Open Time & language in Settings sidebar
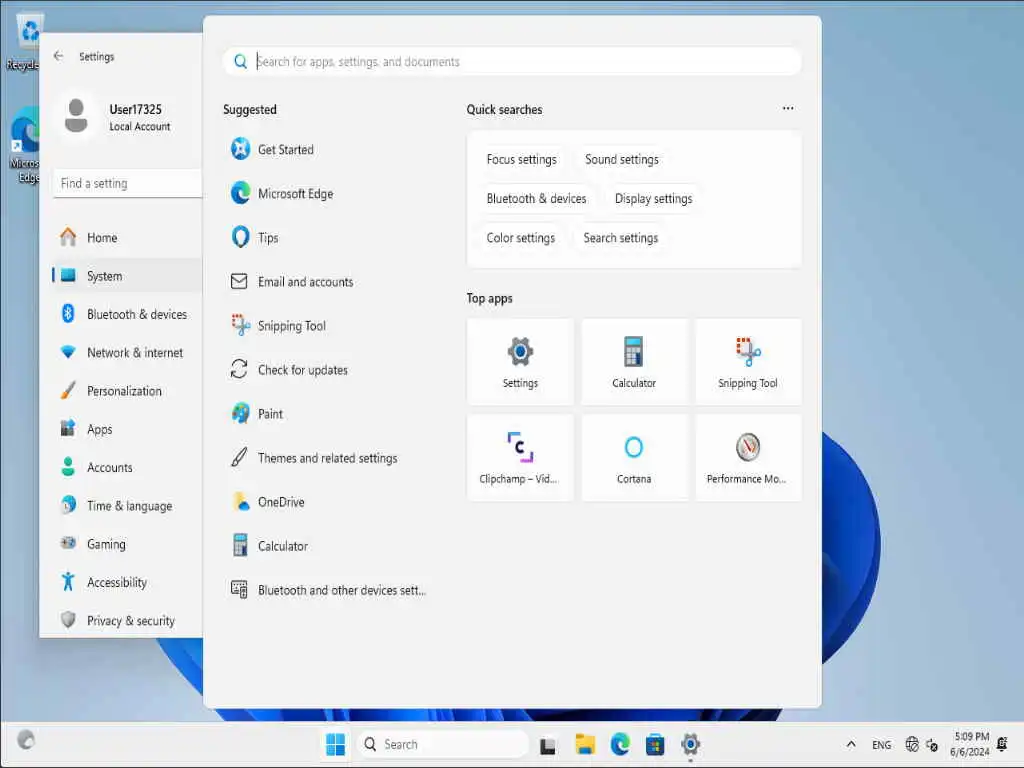The width and height of the screenshot is (1024, 768). [126, 506]
